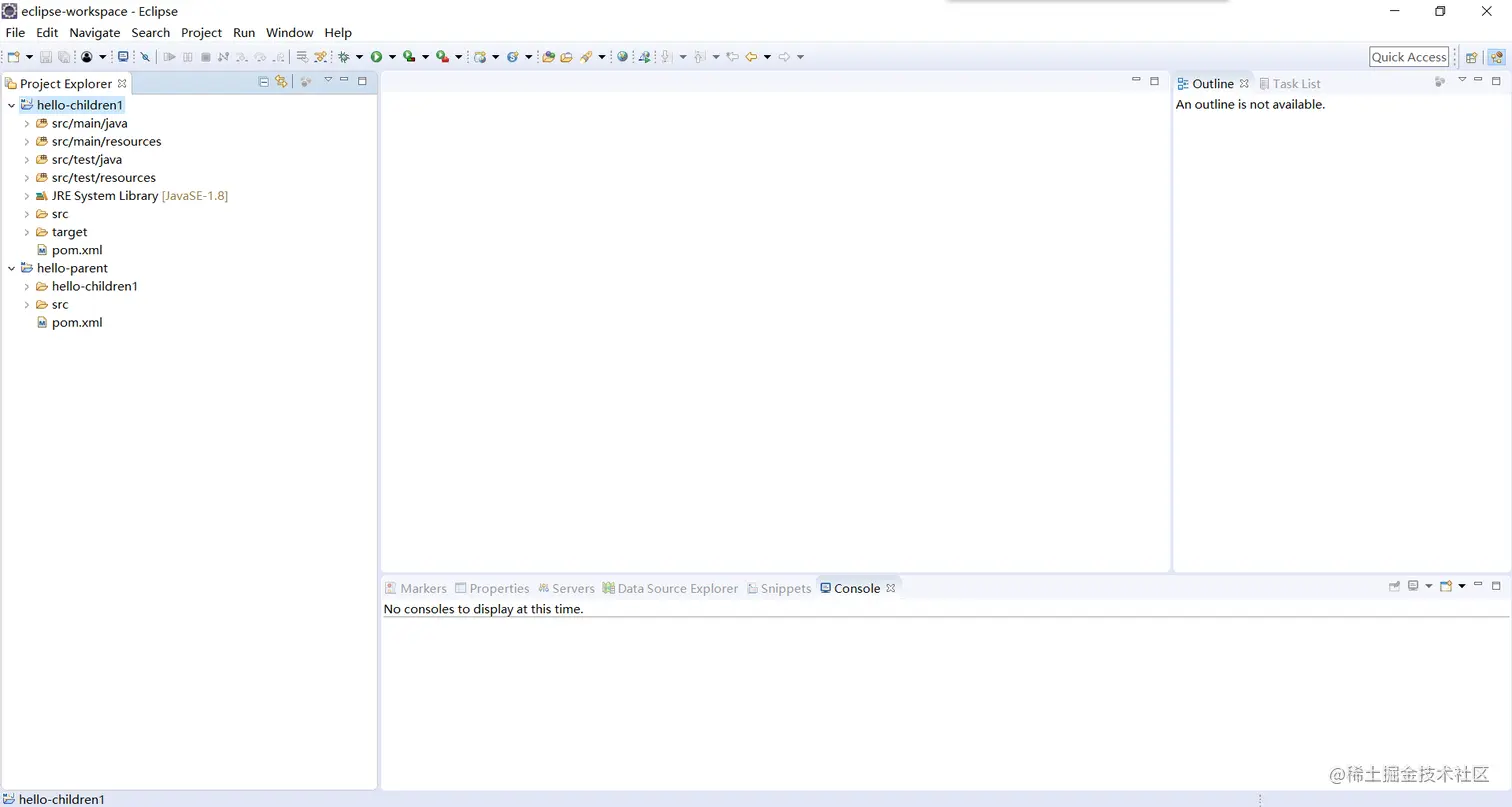Image resolution: width=1512 pixels, height=807 pixels.
Task: Switch to the Markers tab
Action: (x=416, y=588)
